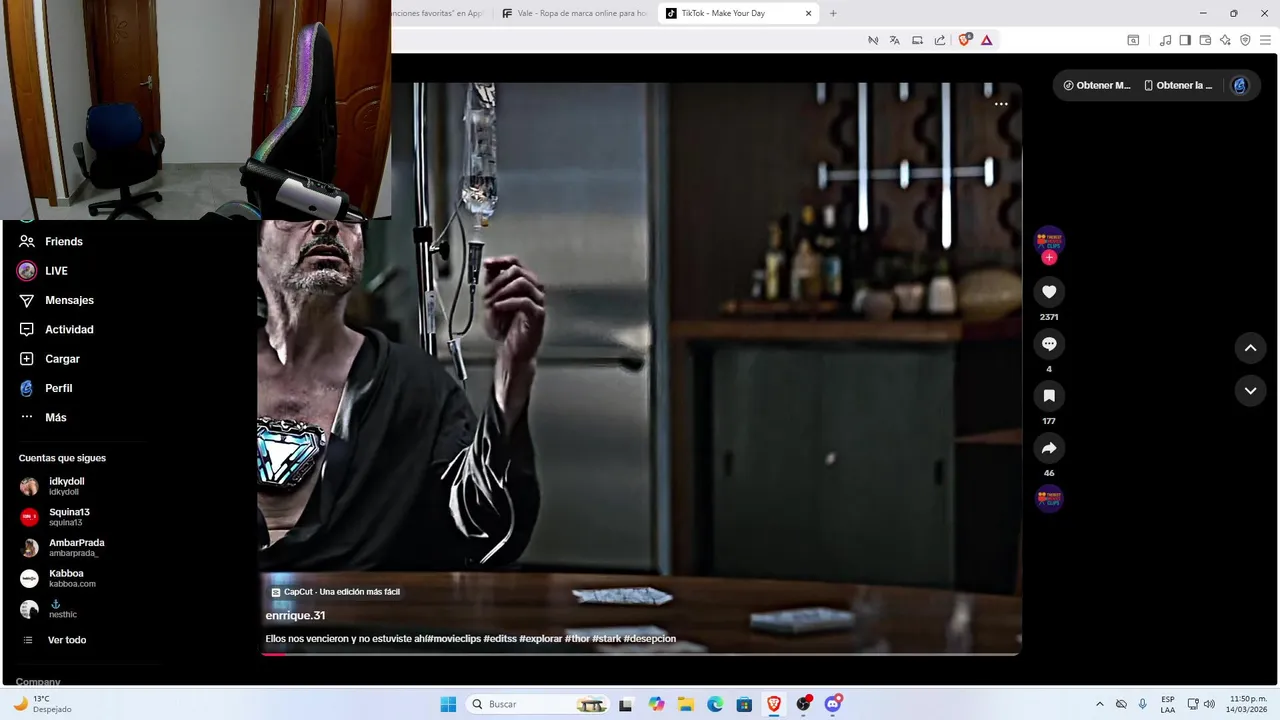Click the #stark hashtag
This screenshot has height=720, width=1280.
[x=606, y=639]
